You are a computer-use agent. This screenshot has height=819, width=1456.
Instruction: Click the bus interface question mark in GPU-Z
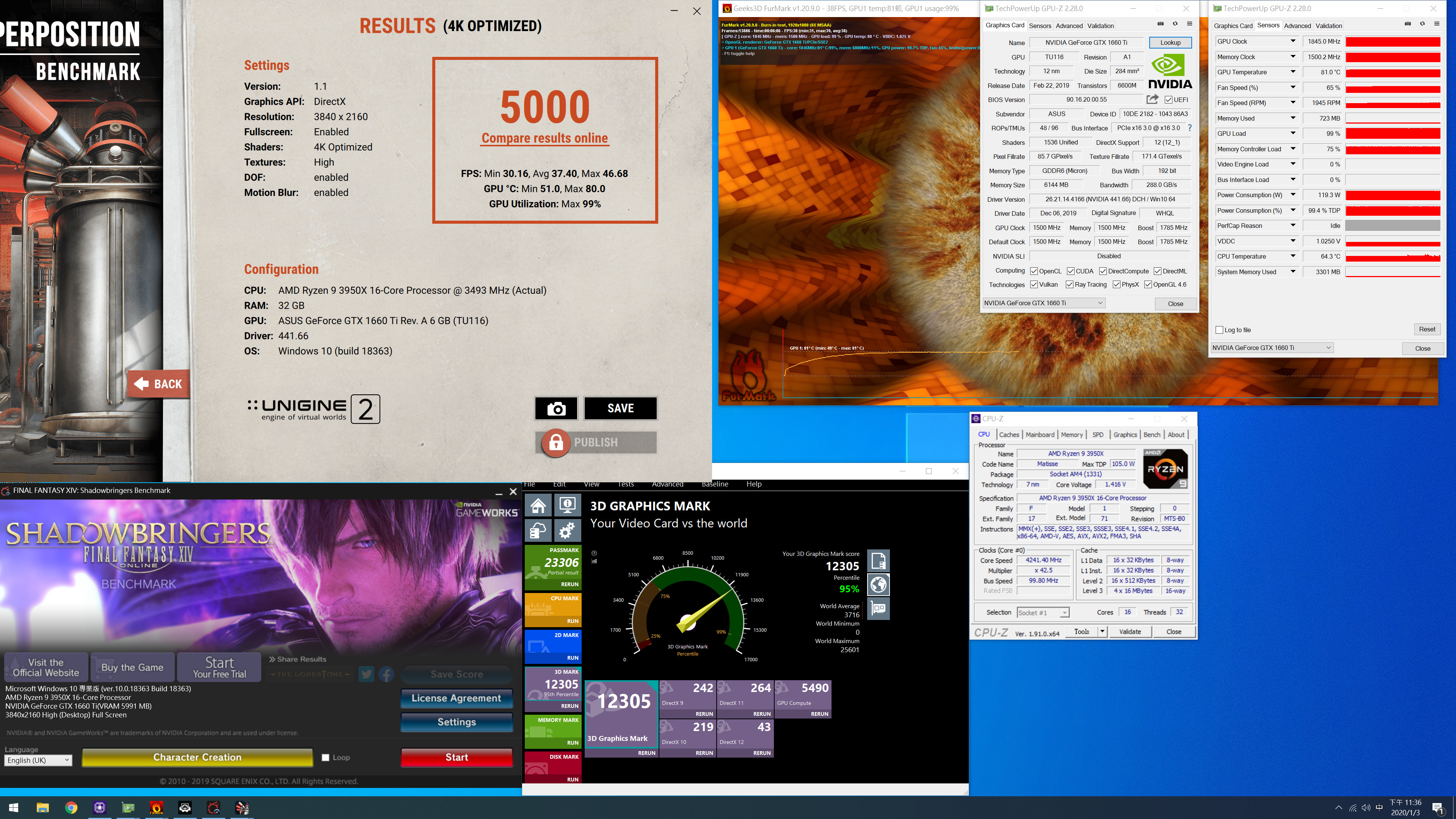tap(1190, 128)
